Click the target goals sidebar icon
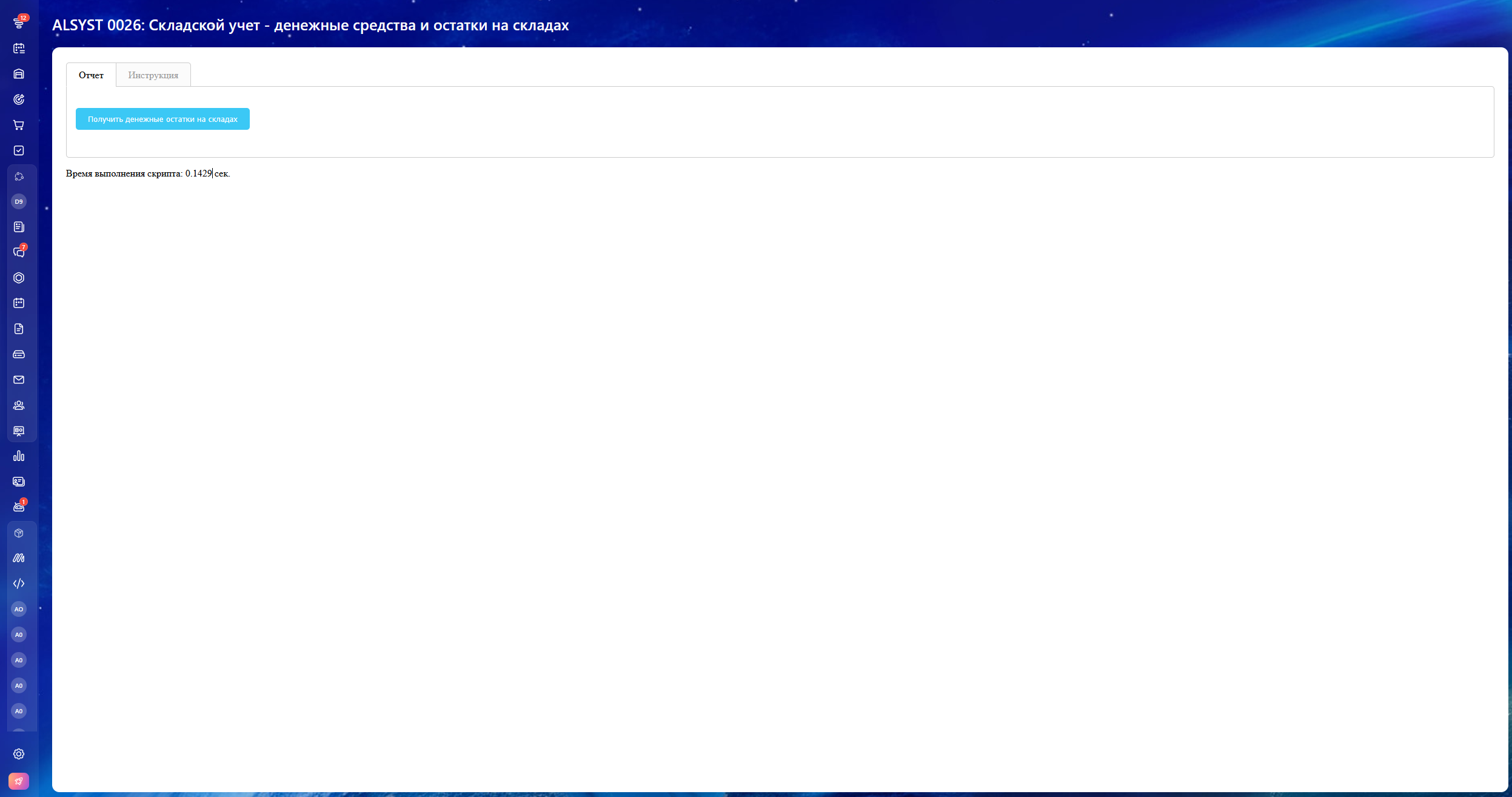The height and width of the screenshot is (797, 1512). click(19, 99)
